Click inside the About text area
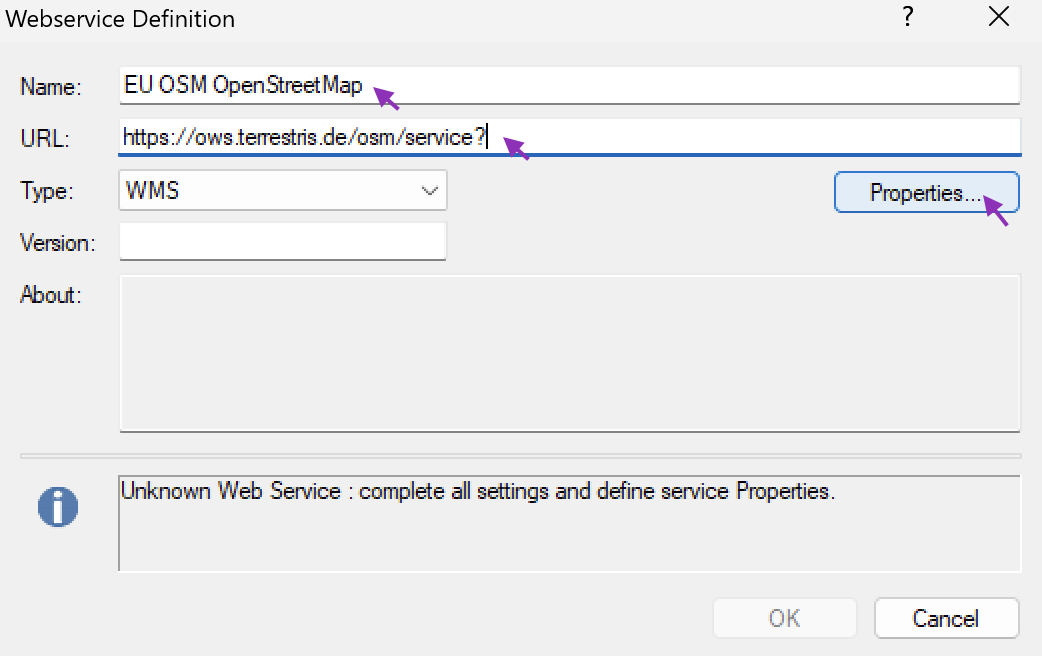Viewport: 1042px width, 656px height. click(x=570, y=354)
